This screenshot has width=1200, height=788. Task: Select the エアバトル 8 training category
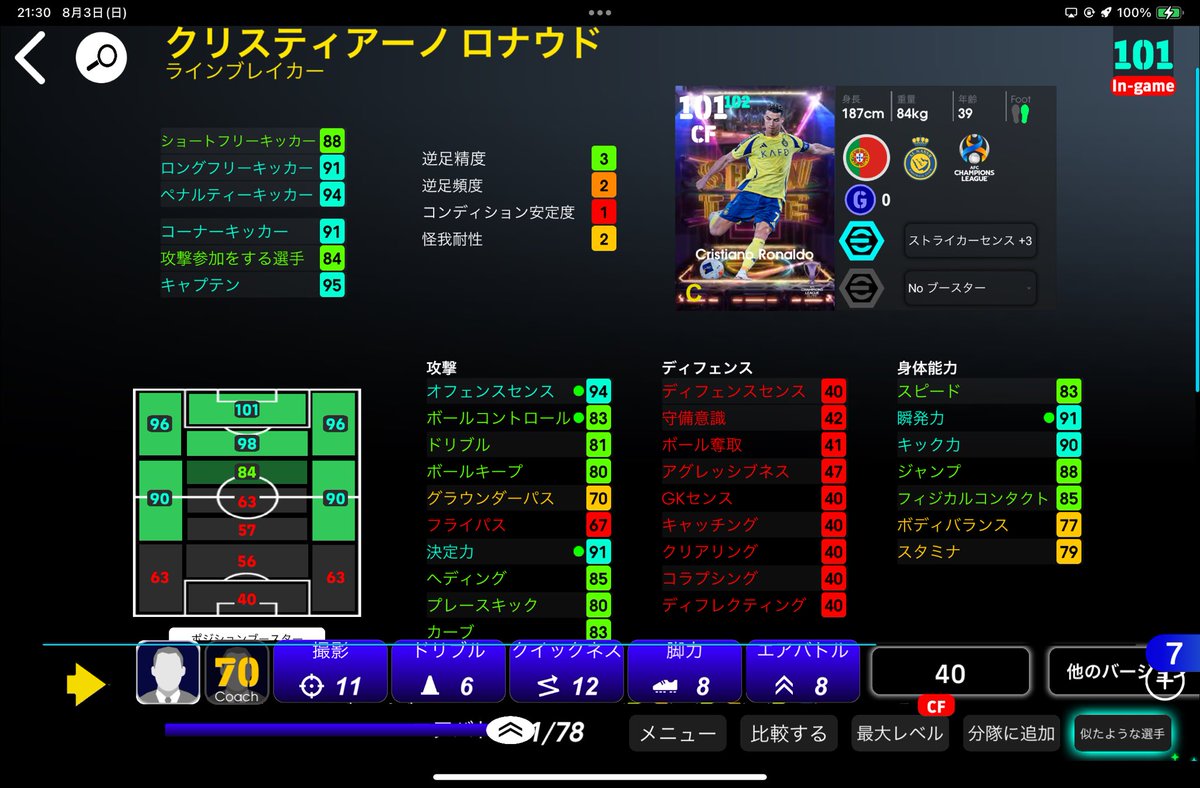(802, 671)
